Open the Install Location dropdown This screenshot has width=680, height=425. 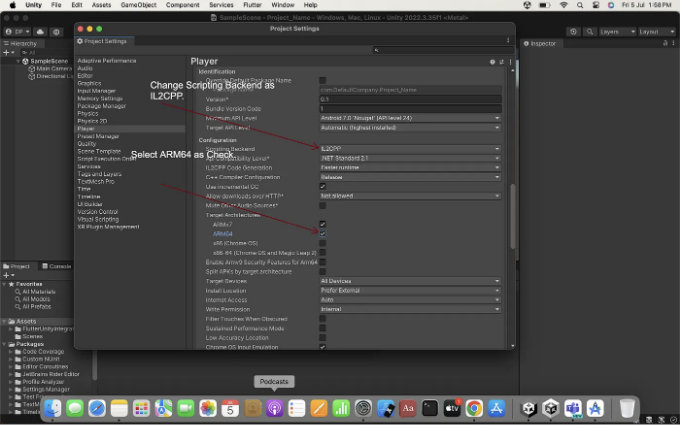(x=410, y=291)
